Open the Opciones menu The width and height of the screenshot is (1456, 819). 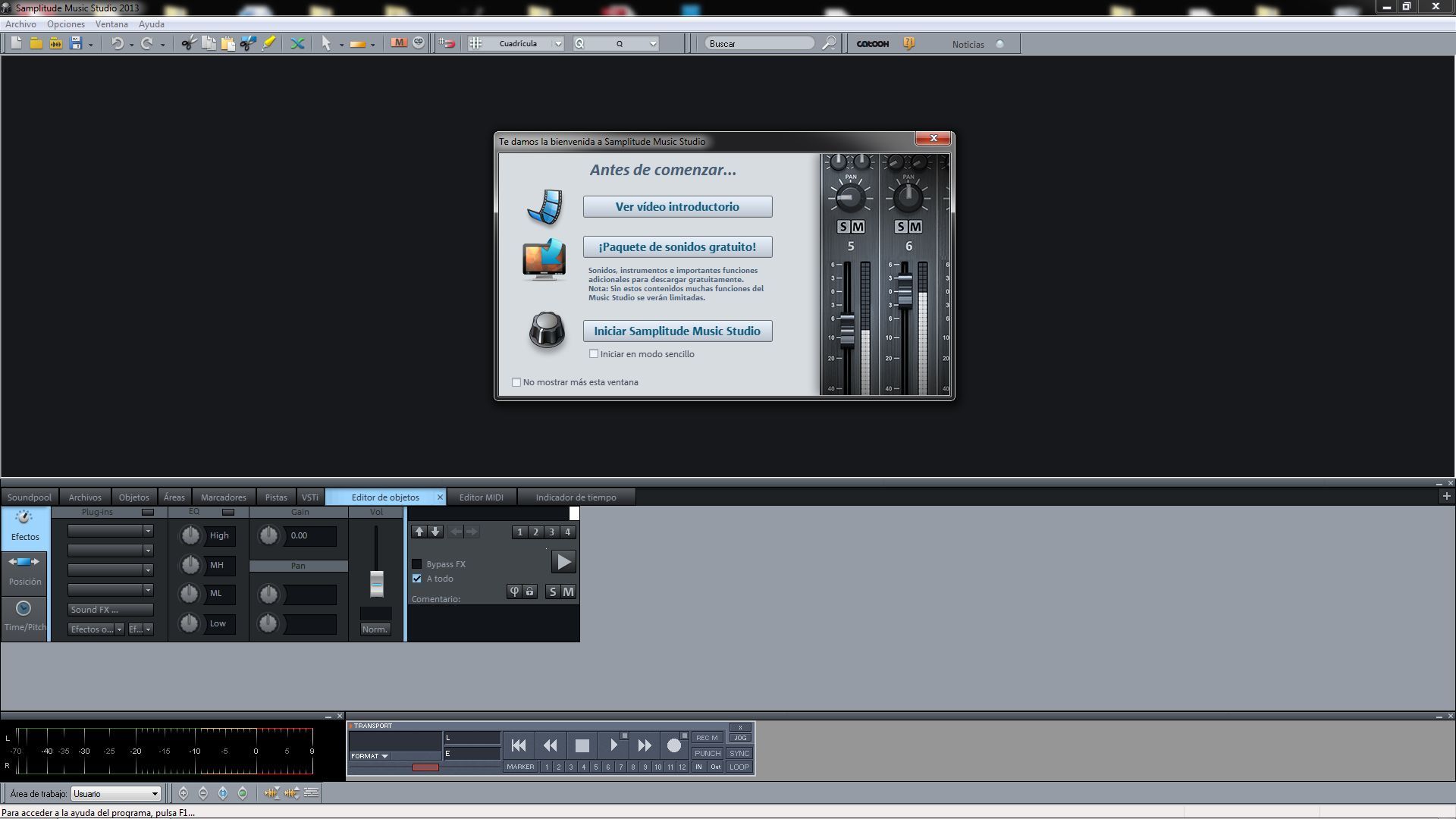(66, 24)
